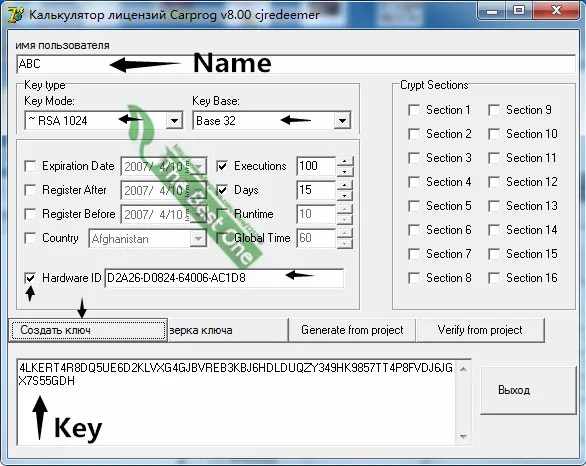Screen dimensions: 586x466
Task: Click the key output scrollbar up arrow
Action: click(463, 369)
